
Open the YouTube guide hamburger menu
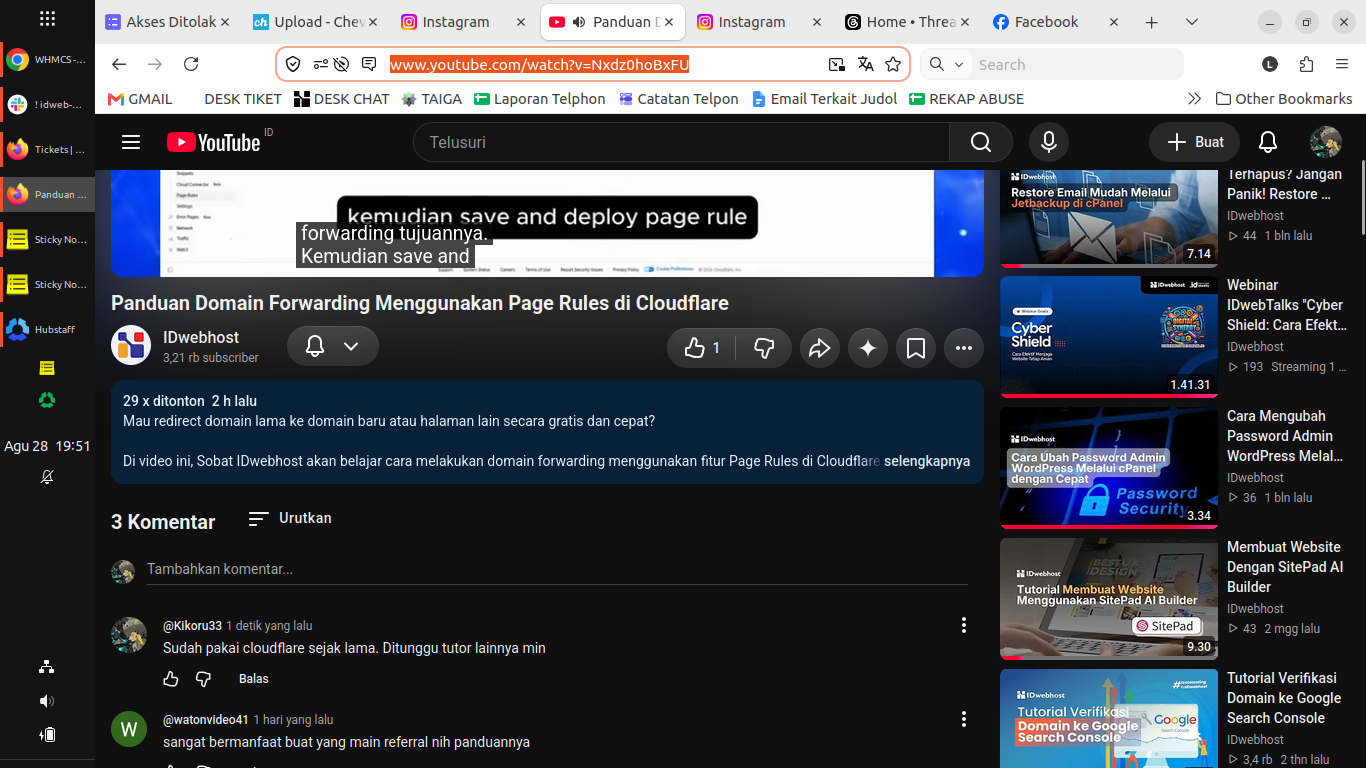(131, 142)
